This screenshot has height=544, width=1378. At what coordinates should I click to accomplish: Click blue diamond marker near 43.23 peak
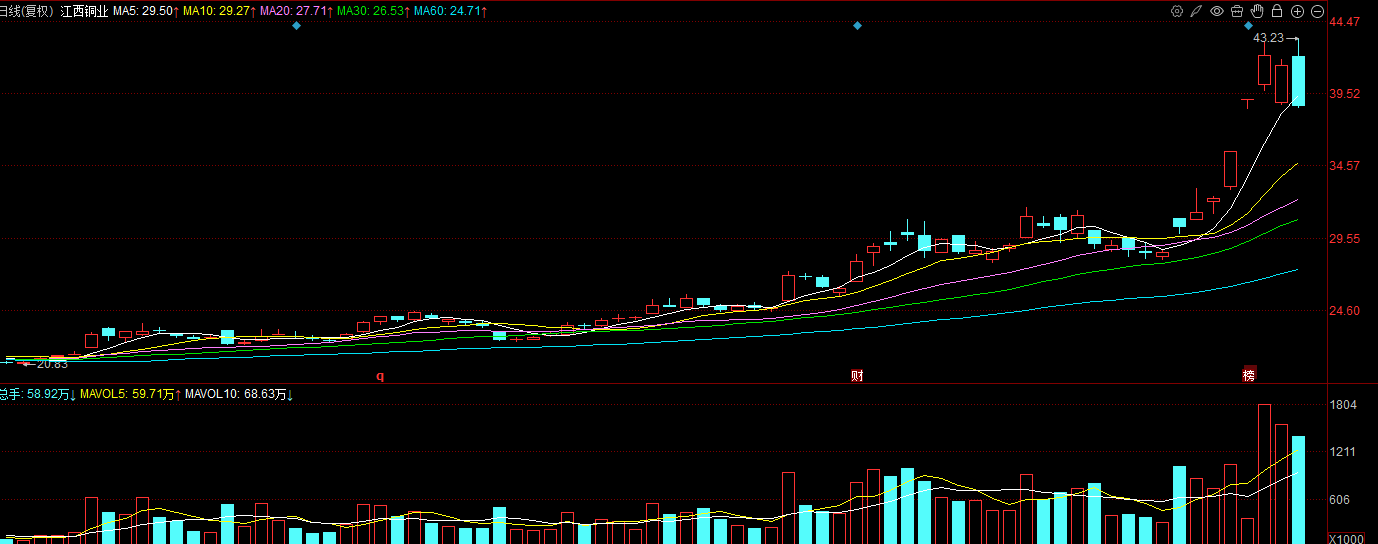pyautogui.click(x=1248, y=25)
